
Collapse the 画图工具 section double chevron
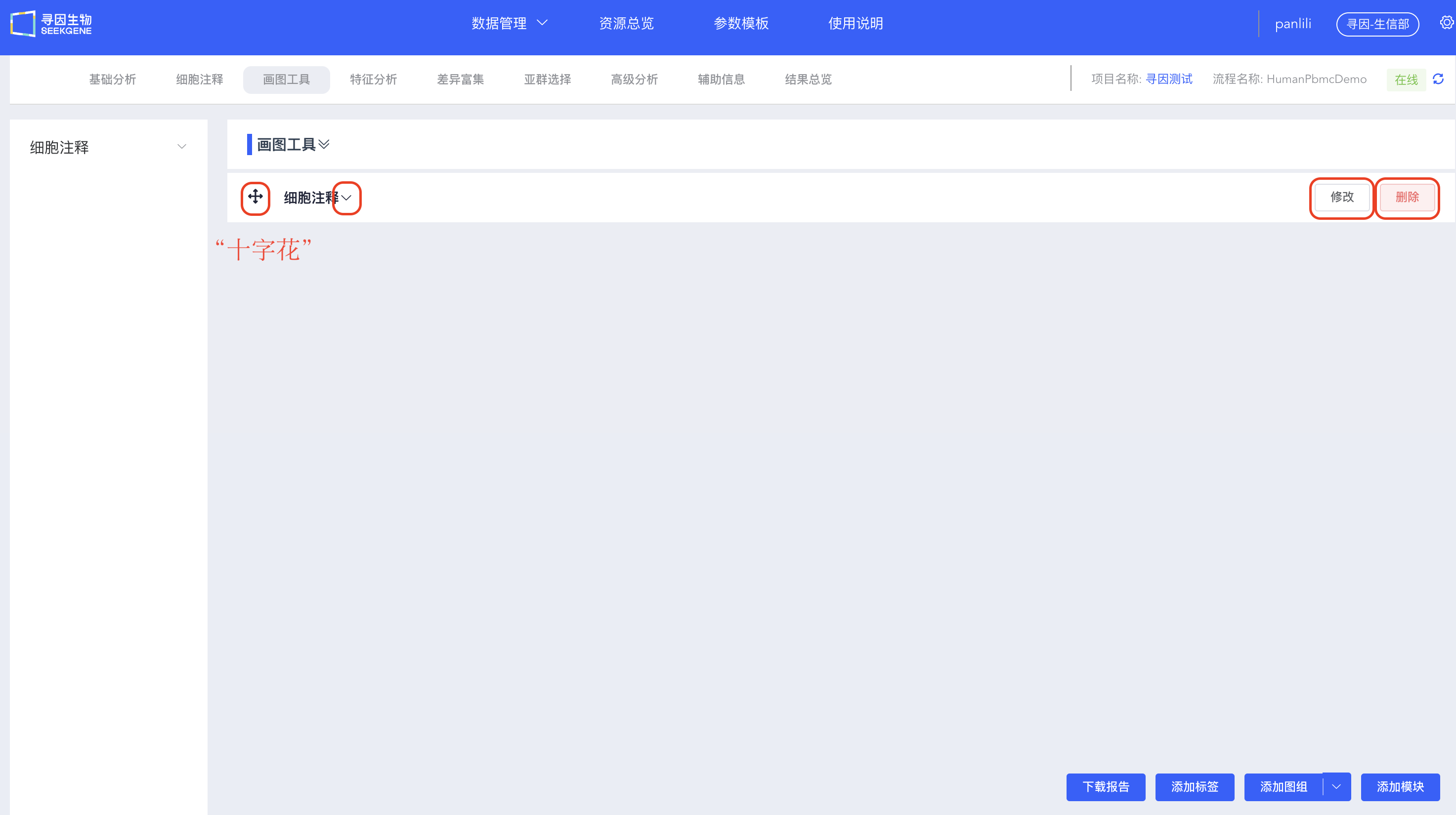click(324, 145)
